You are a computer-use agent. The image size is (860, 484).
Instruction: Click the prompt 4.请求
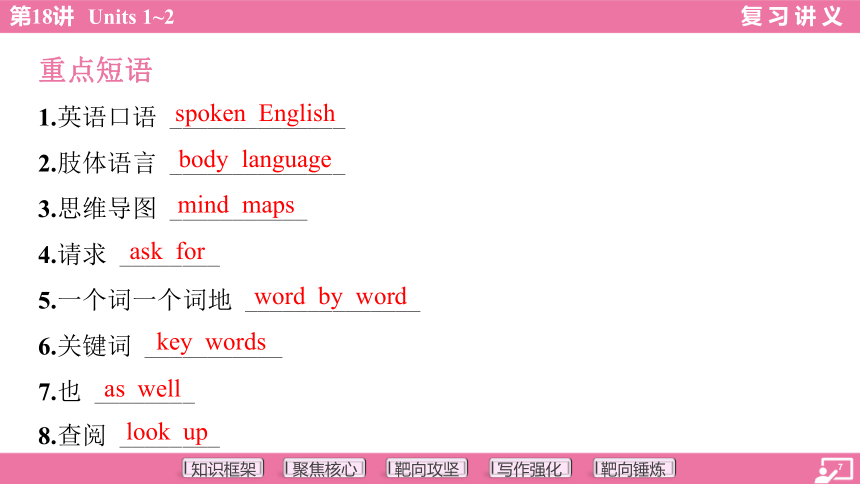(x=72, y=255)
